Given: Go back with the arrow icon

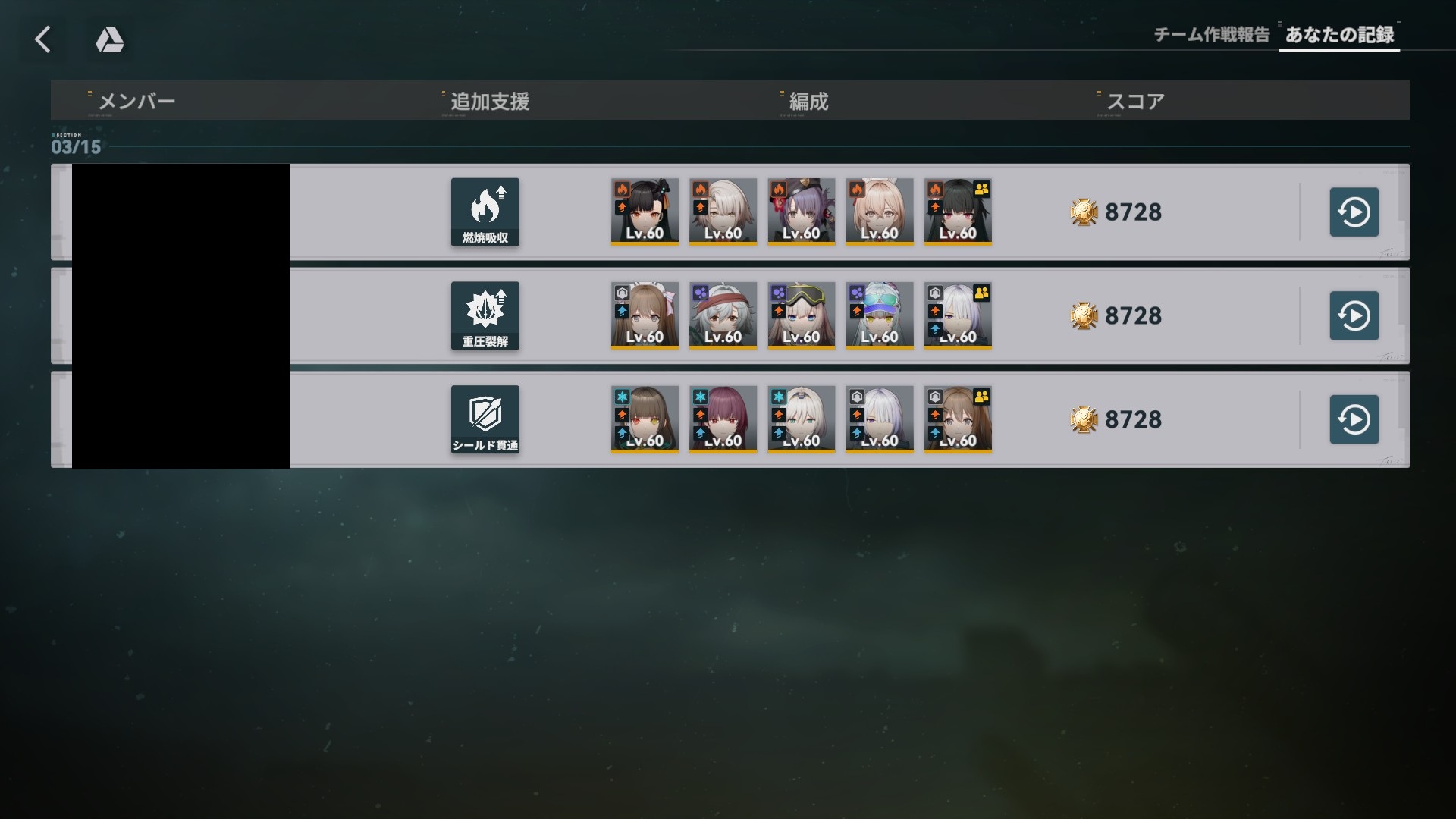Looking at the screenshot, I should pyautogui.click(x=43, y=39).
